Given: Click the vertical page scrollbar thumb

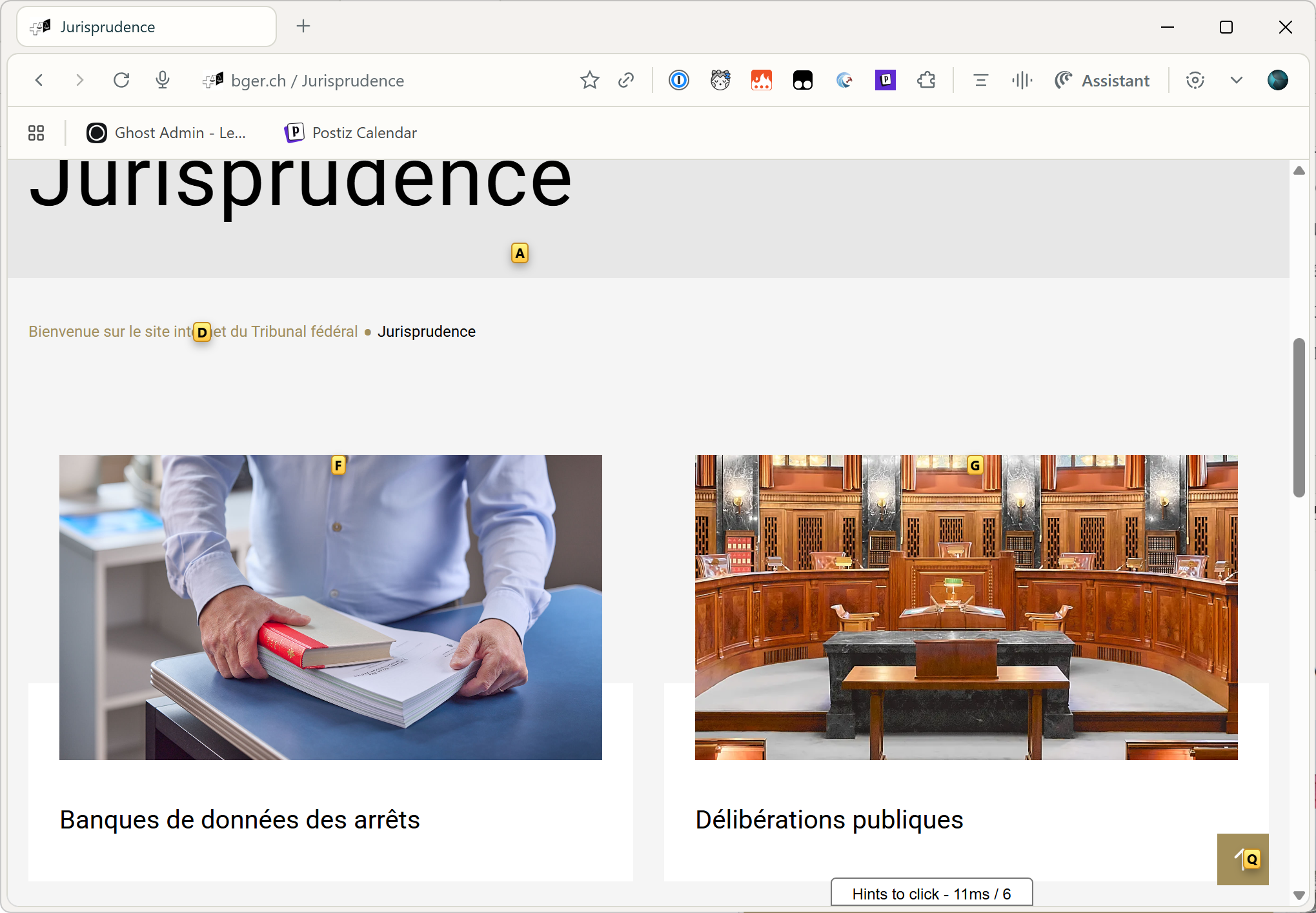Looking at the screenshot, I should coord(1299,417).
